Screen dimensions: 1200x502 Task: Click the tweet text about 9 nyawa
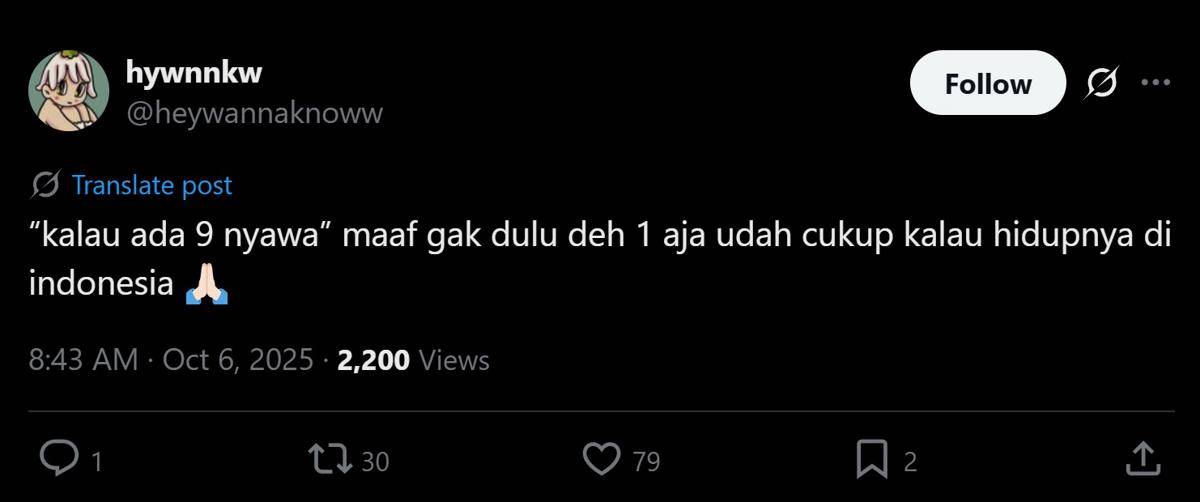pos(600,262)
